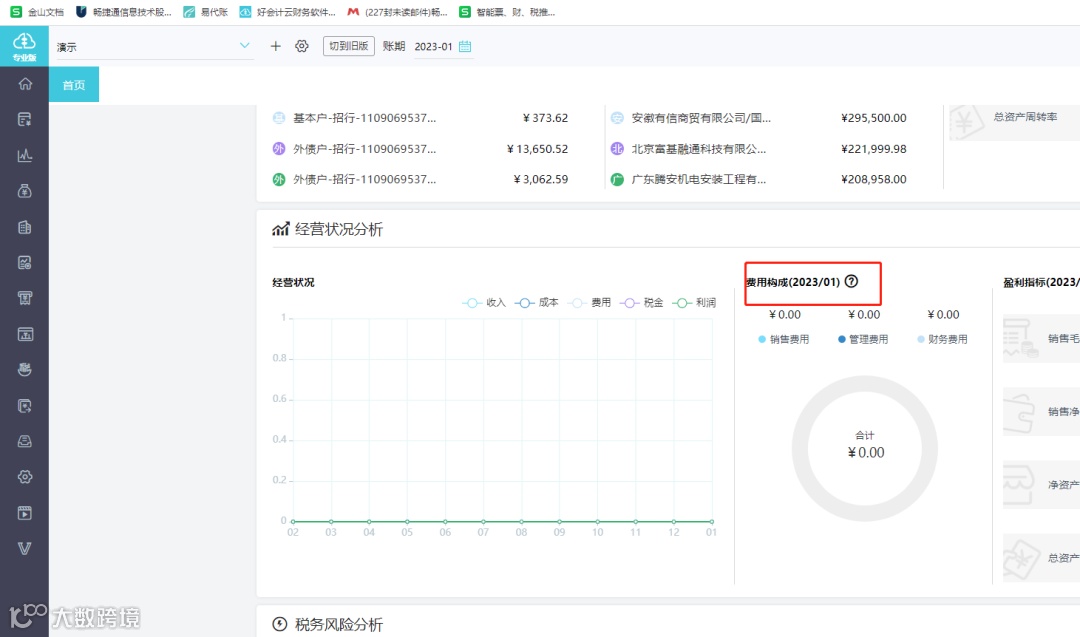Click the ¥221,999.98 amount
This screenshot has height=637, width=1080.
pyautogui.click(x=873, y=149)
